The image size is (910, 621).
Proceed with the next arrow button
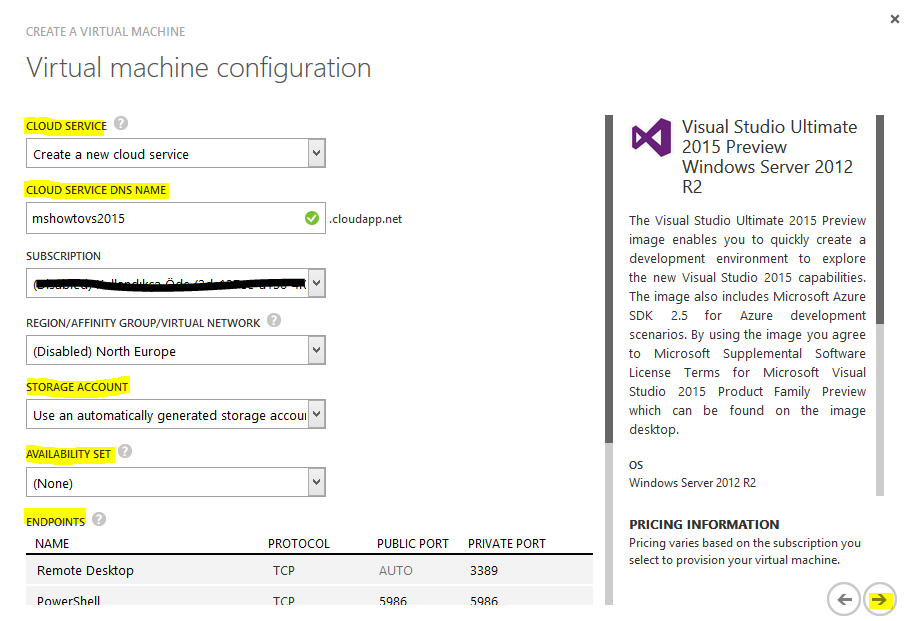pyautogui.click(x=879, y=599)
